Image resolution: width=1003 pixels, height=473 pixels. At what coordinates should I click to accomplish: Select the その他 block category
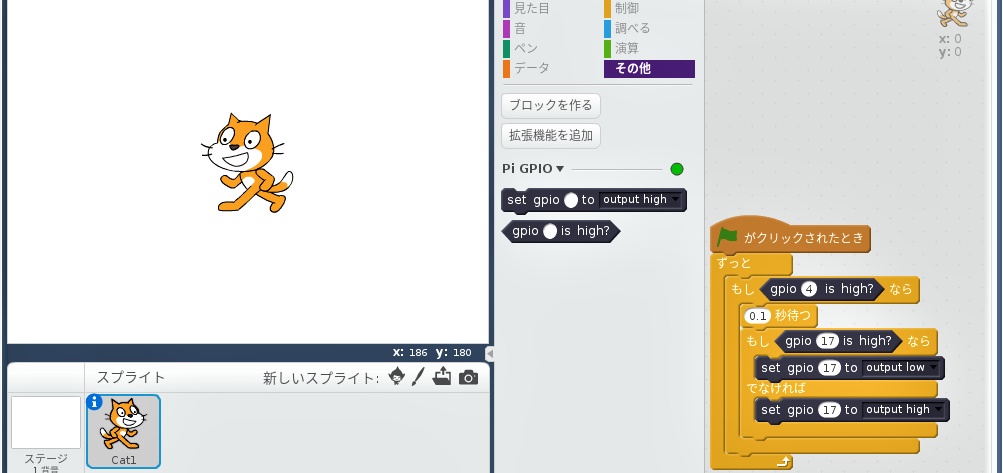(649, 68)
